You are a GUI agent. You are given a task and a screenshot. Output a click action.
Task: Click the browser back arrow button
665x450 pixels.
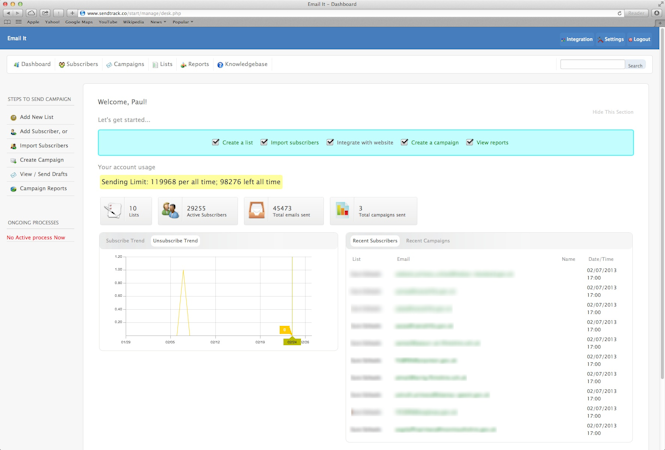tap(8, 13)
